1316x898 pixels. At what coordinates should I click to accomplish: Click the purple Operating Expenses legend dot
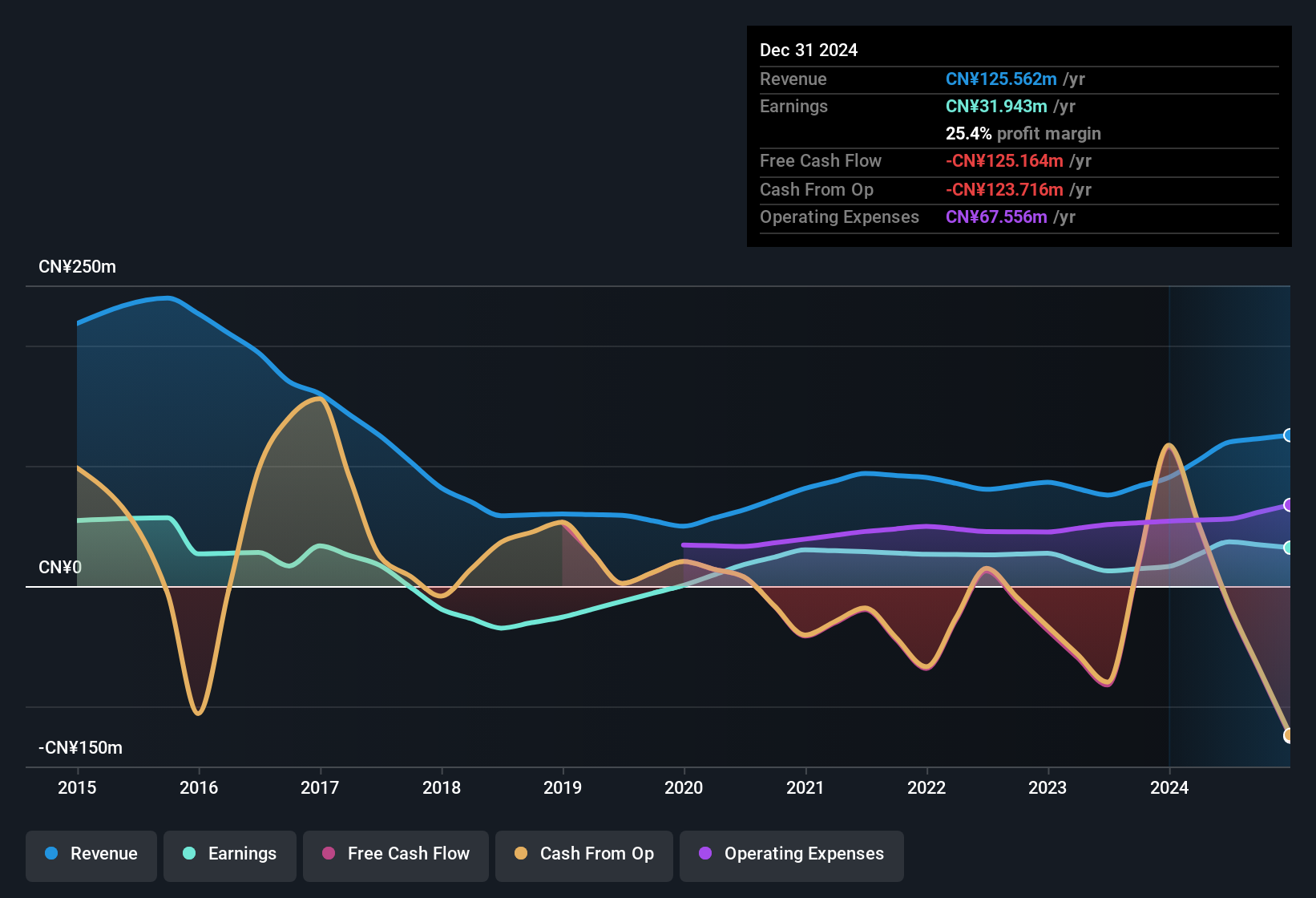click(703, 854)
